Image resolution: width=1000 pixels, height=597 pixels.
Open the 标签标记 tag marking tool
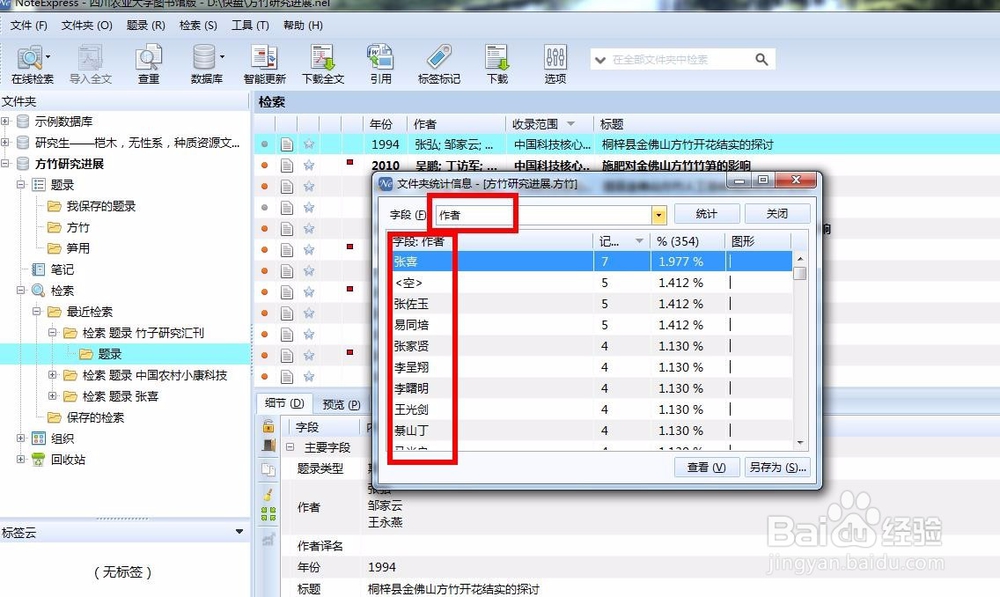tap(439, 64)
